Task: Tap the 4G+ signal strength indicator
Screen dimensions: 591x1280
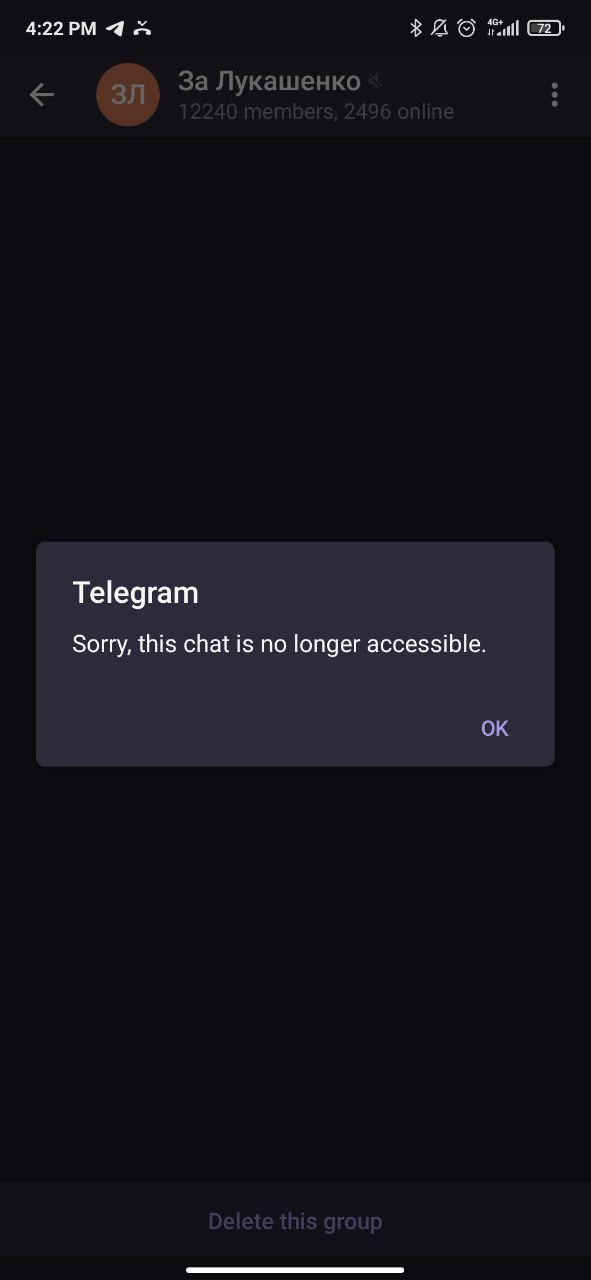Action: click(502, 28)
